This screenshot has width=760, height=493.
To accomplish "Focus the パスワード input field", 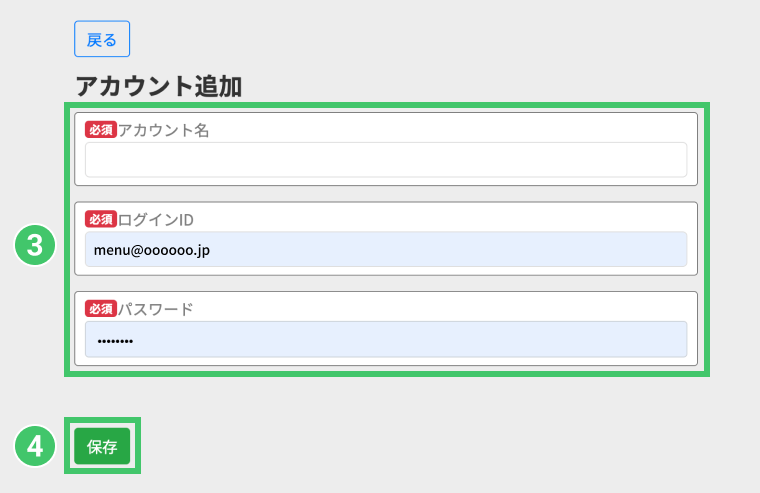I will (385, 339).
